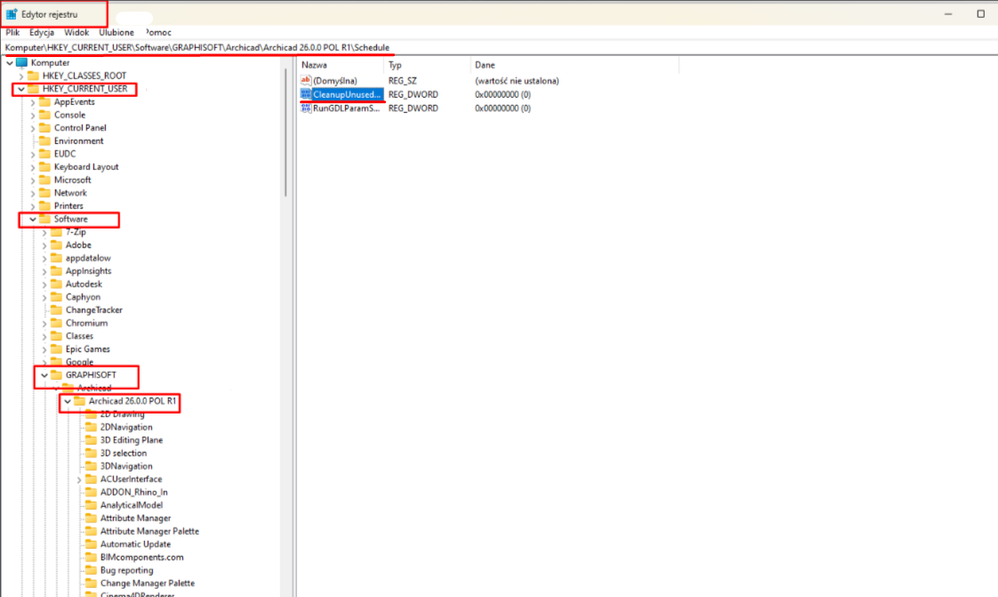Click the Komputer computer icon
Image resolution: width=998 pixels, height=597 pixels.
point(22,62)
